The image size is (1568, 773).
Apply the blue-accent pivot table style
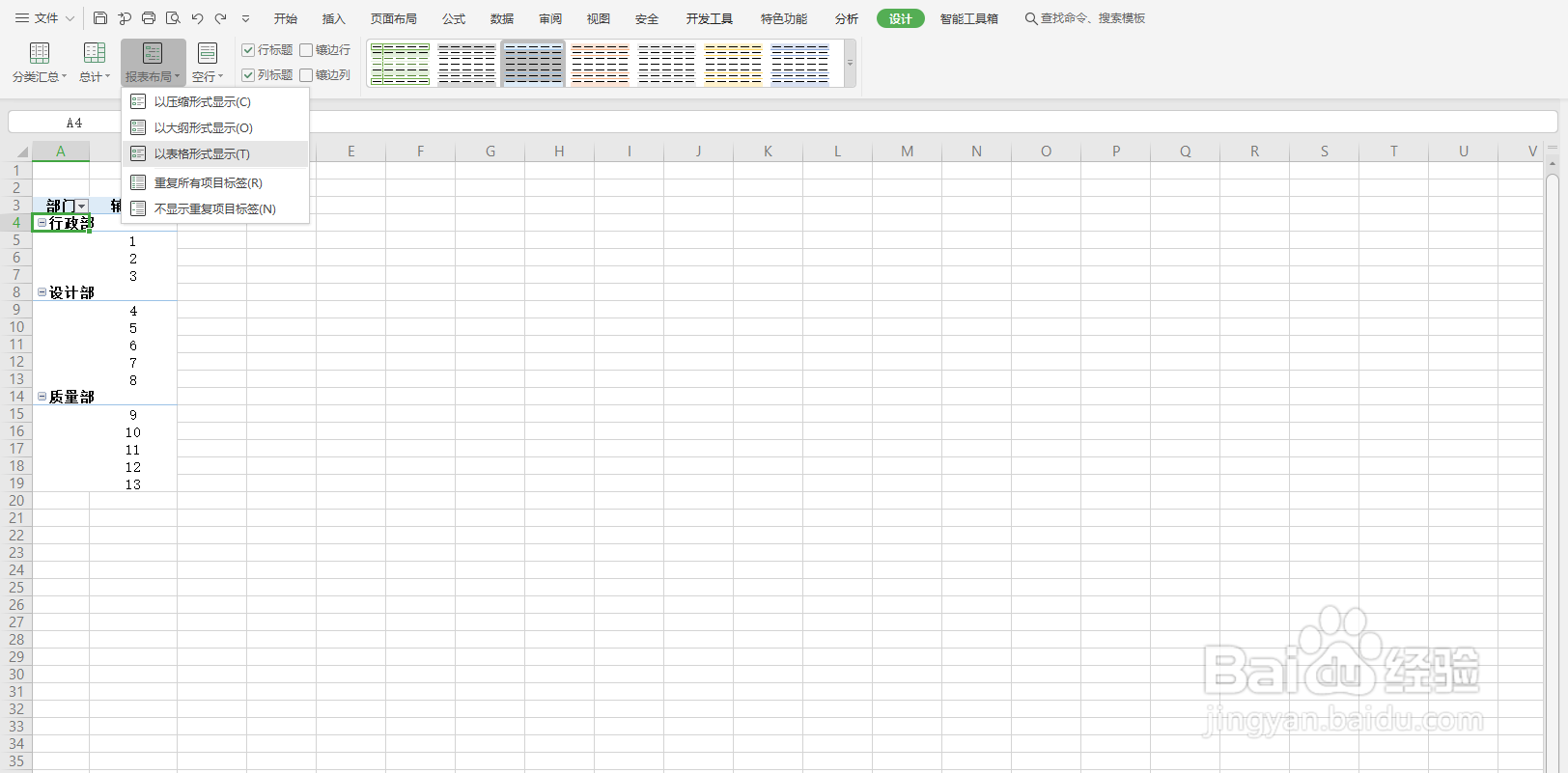pyautogui.click(x=799, y=64)
